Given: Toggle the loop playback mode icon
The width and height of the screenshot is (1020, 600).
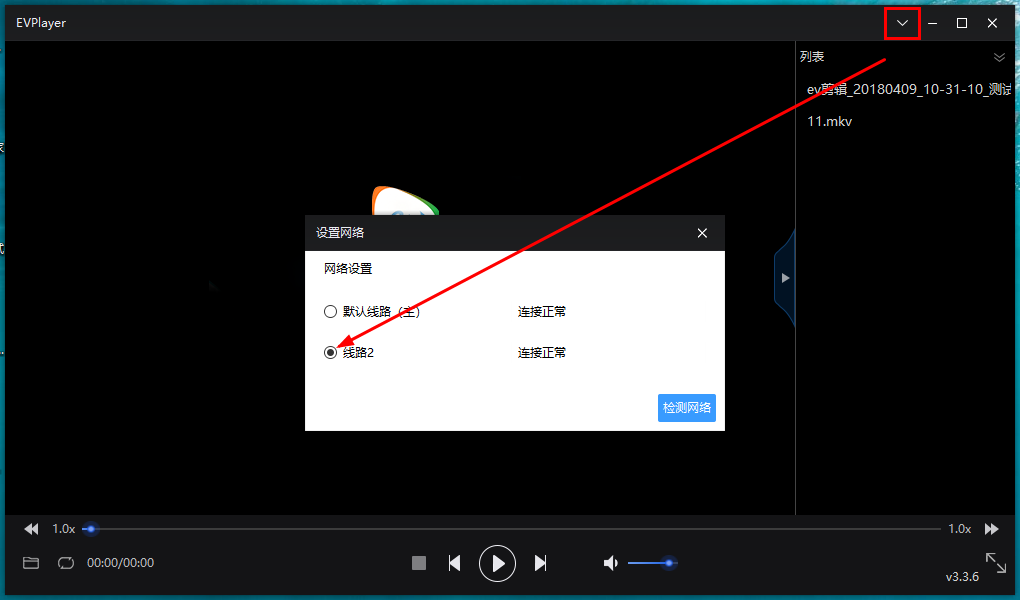Looking at the screenshot, I should [x=66, y=563].
